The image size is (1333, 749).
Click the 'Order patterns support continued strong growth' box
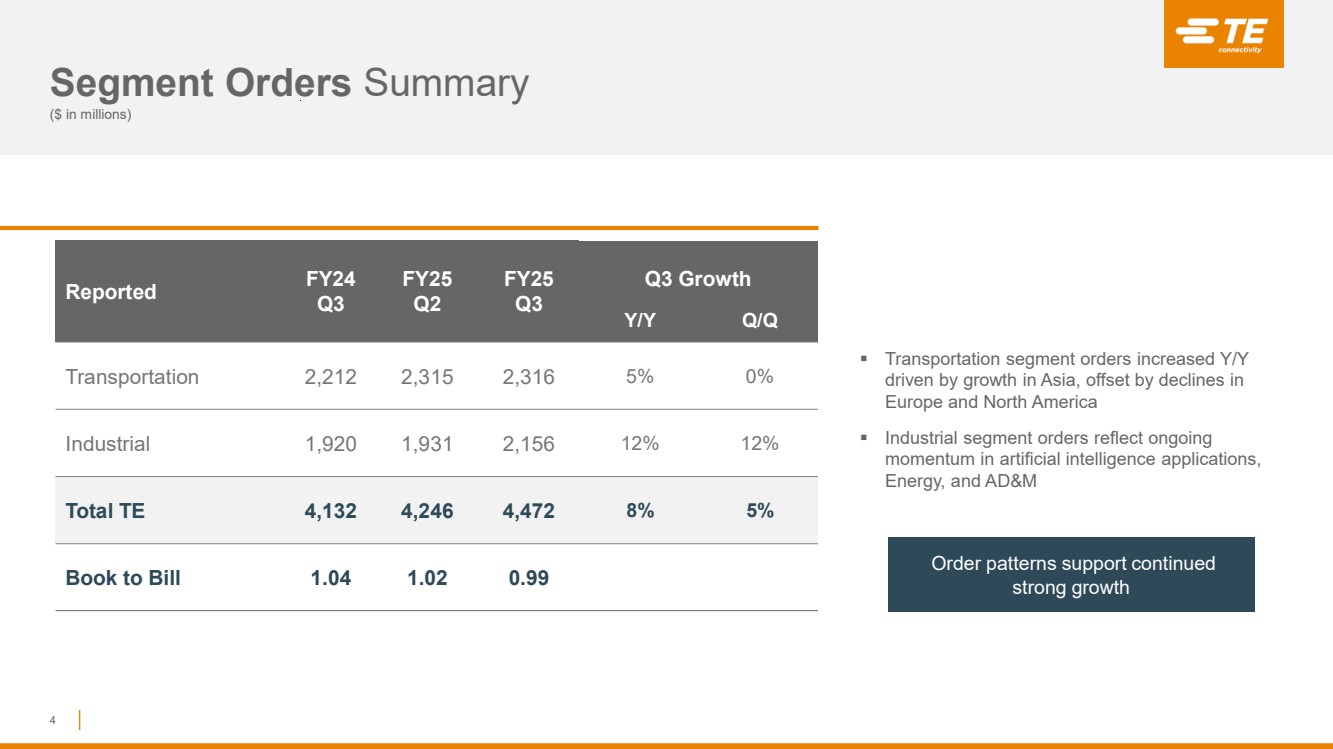(x=1071, y=575)
